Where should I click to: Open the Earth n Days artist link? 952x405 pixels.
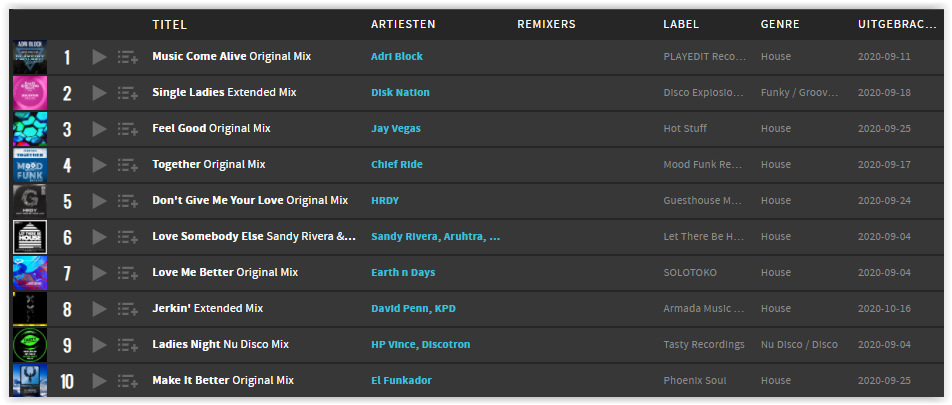(x=403, y=273)
